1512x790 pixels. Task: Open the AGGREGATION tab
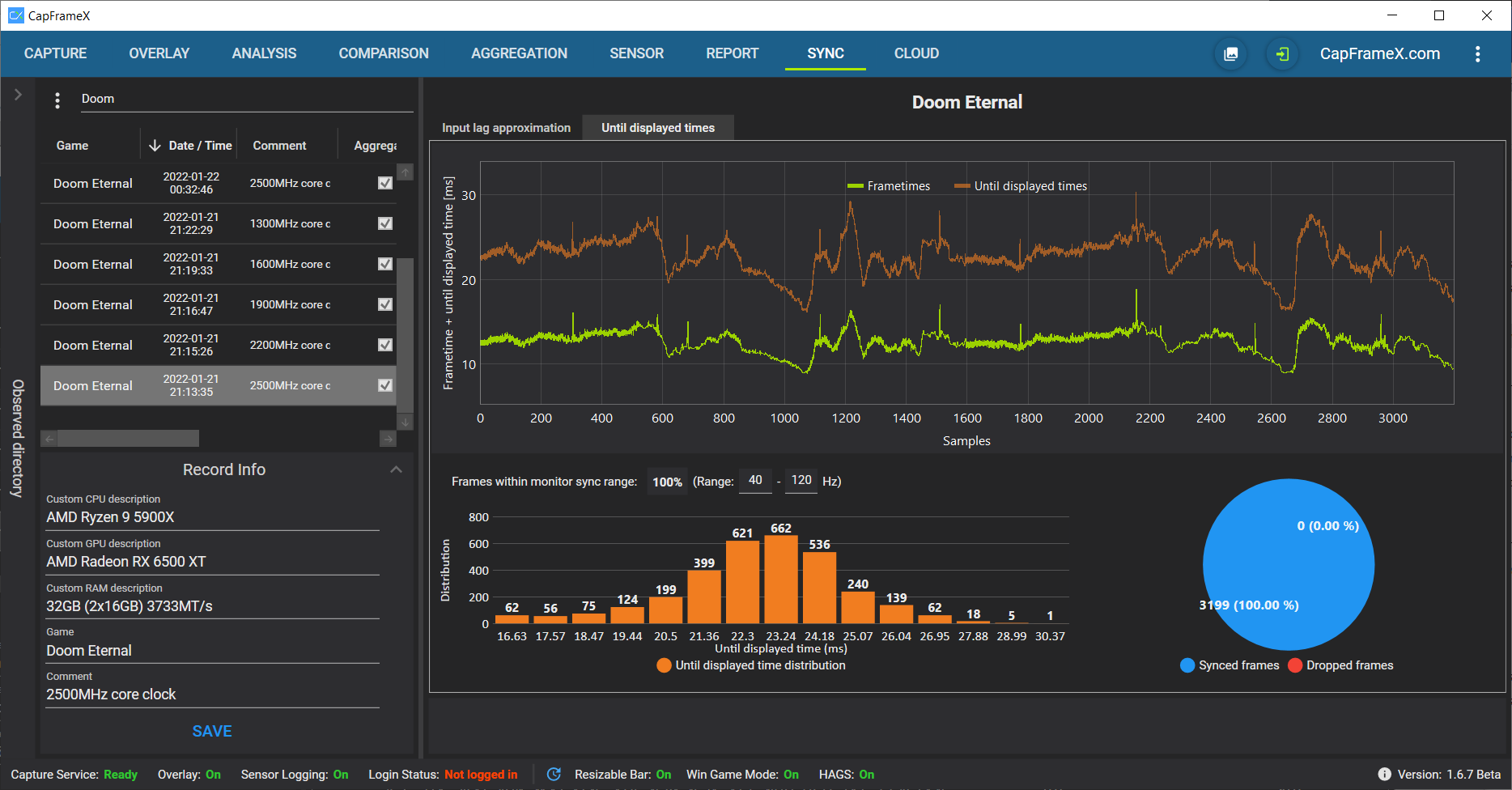pyautogui.click(x=520, y=53)
